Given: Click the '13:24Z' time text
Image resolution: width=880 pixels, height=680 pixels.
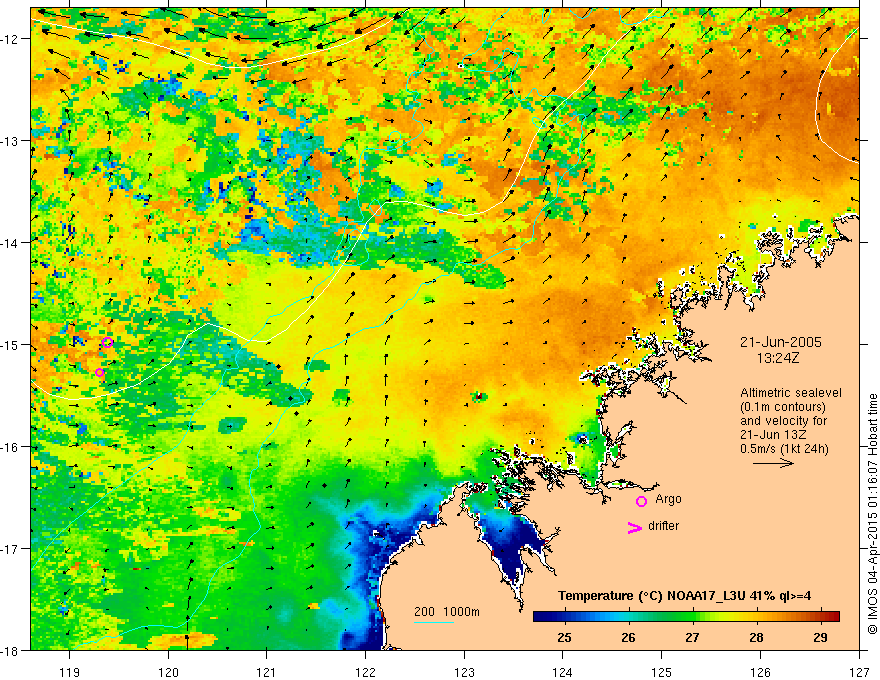Looking at the screenshot, I should (777, 358).
